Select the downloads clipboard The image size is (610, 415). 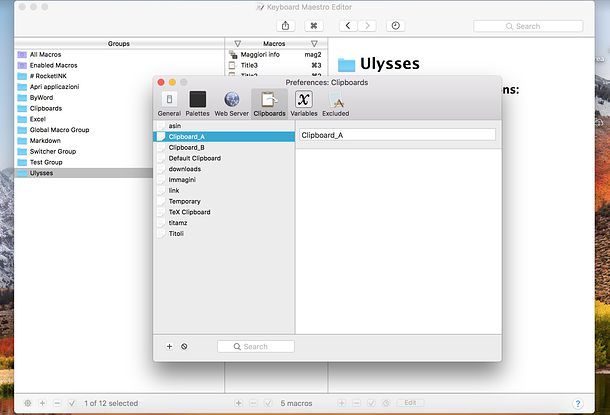[x=224, y=169]
